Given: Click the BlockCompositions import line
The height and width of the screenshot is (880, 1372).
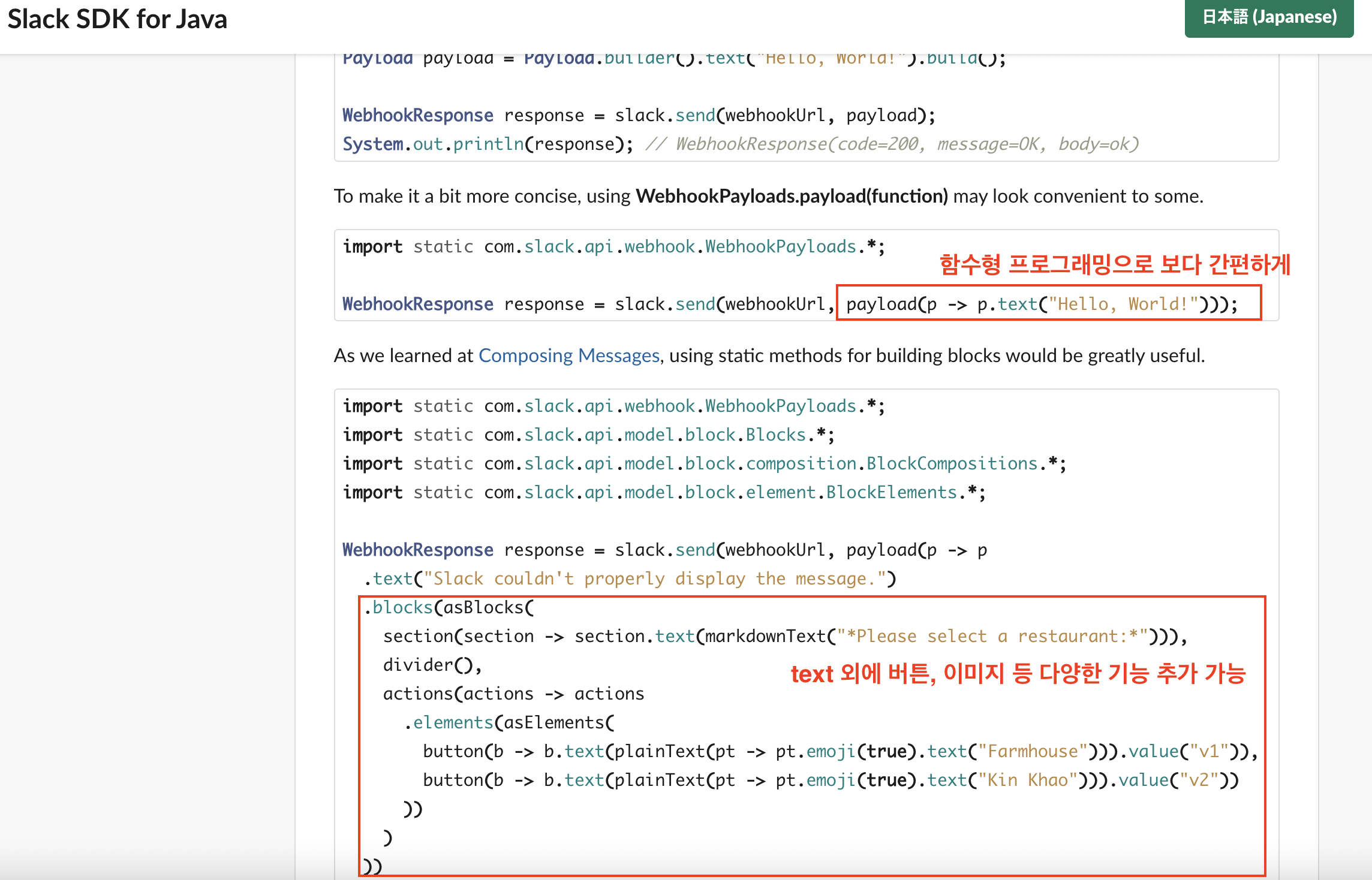Looking at the screenshot, I should [704, 463].
